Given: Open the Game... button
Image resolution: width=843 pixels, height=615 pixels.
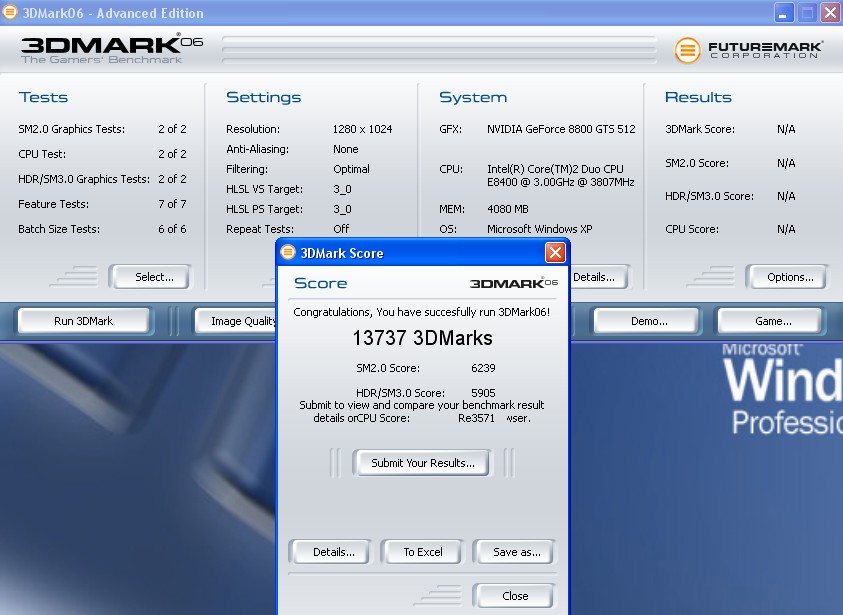Looking at the screenshot, I should [x=770, y=321].
